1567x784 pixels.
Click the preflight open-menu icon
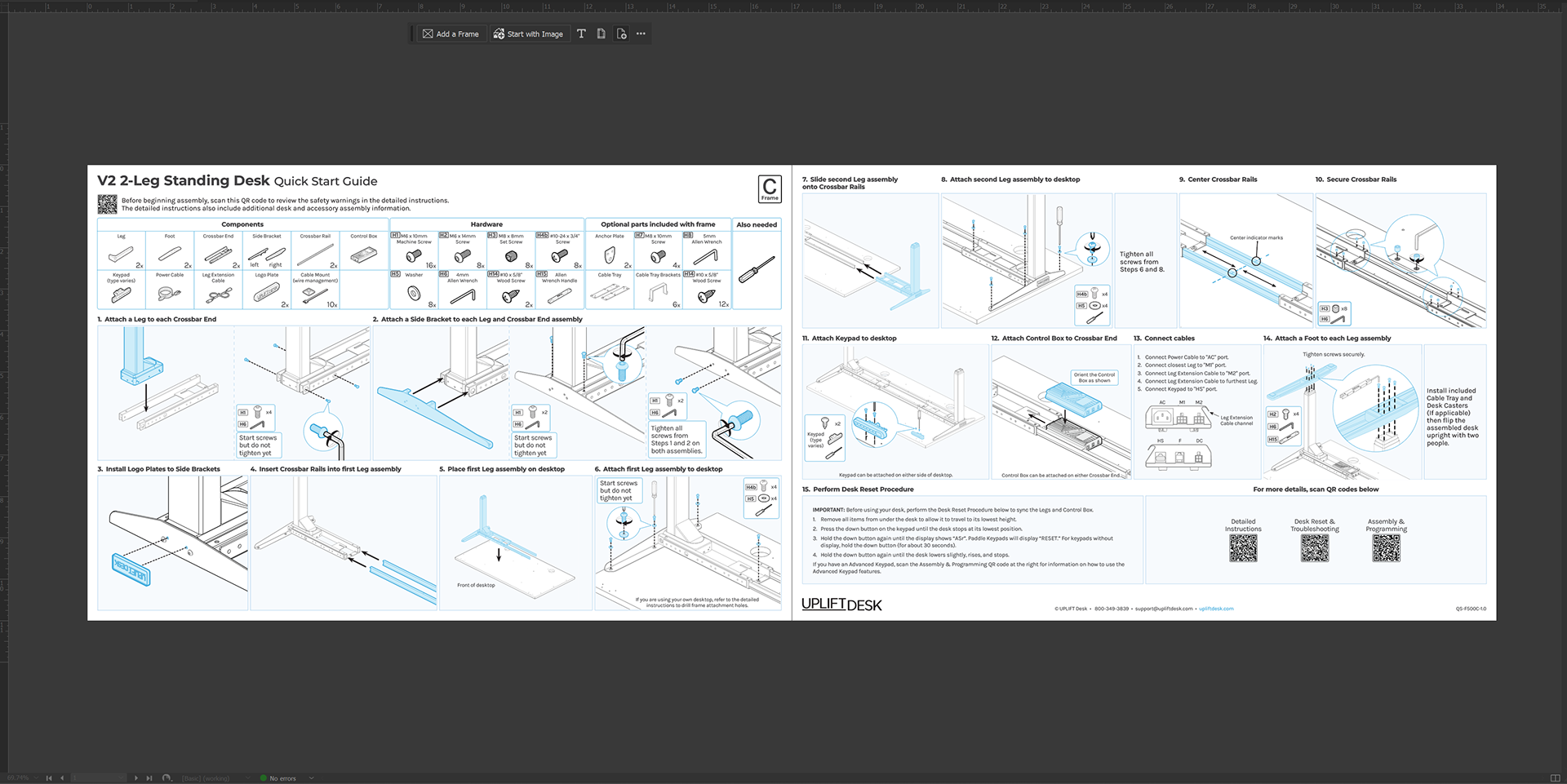coord(167,778)
